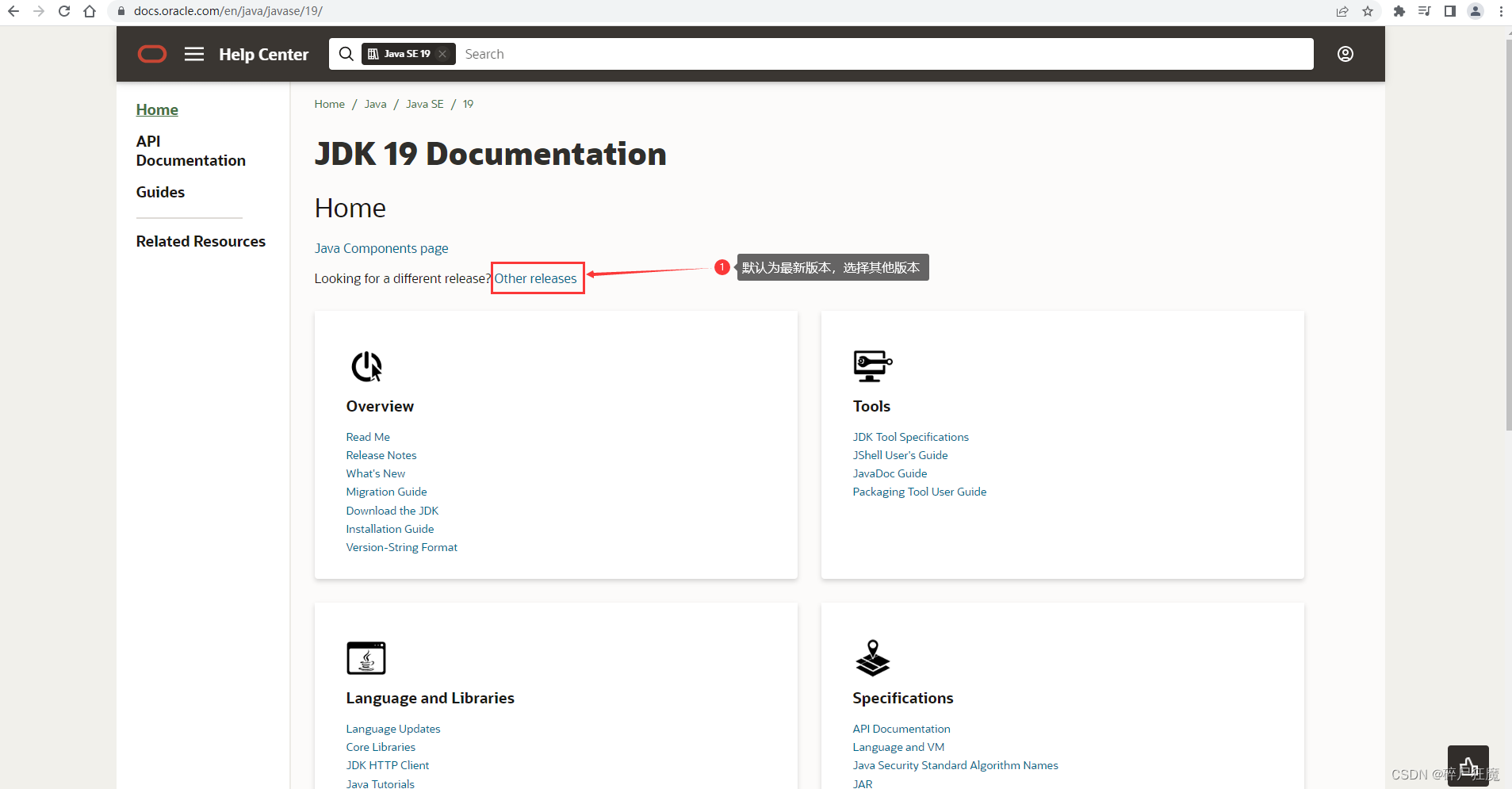Image resolution: width=1512 pixels, height=789 pixels.
Task: Open Version-String Format link
Action: click(x=402, y=547)
